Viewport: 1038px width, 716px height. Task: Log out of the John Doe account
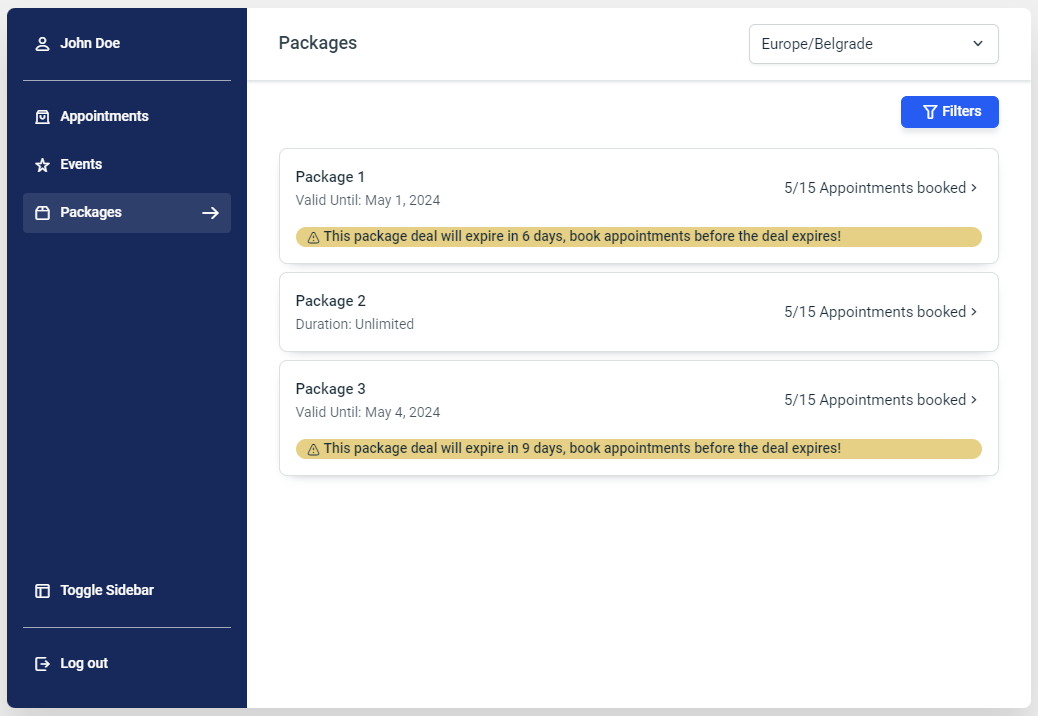(83, 663)
